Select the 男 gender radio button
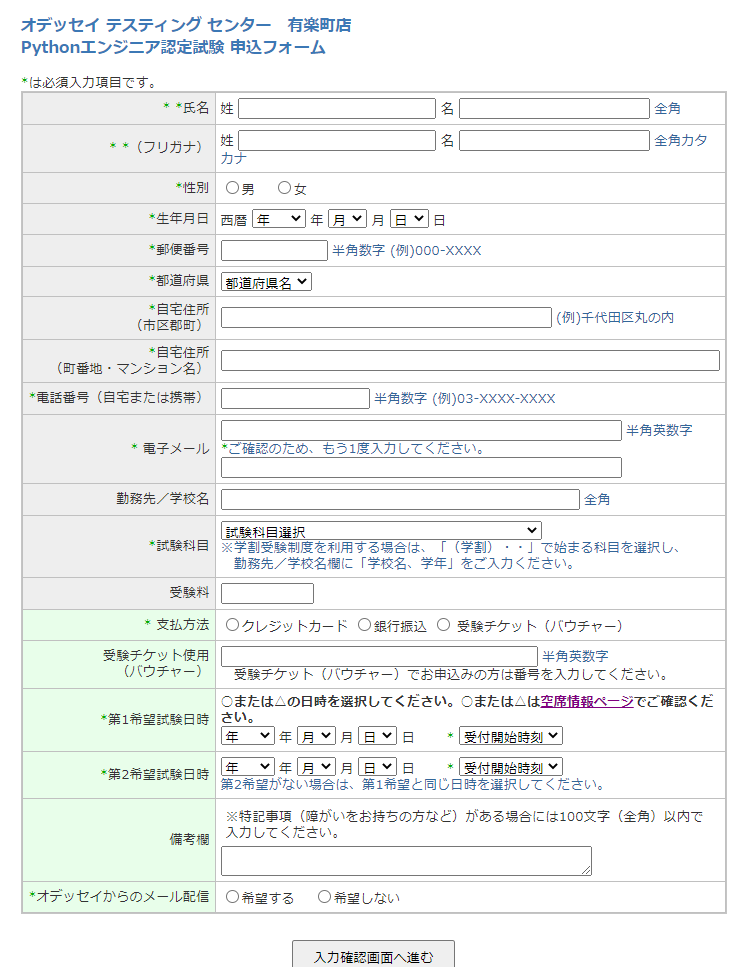Image resolution: width=740 pixels, height=967 pixels. click(232, 187)
